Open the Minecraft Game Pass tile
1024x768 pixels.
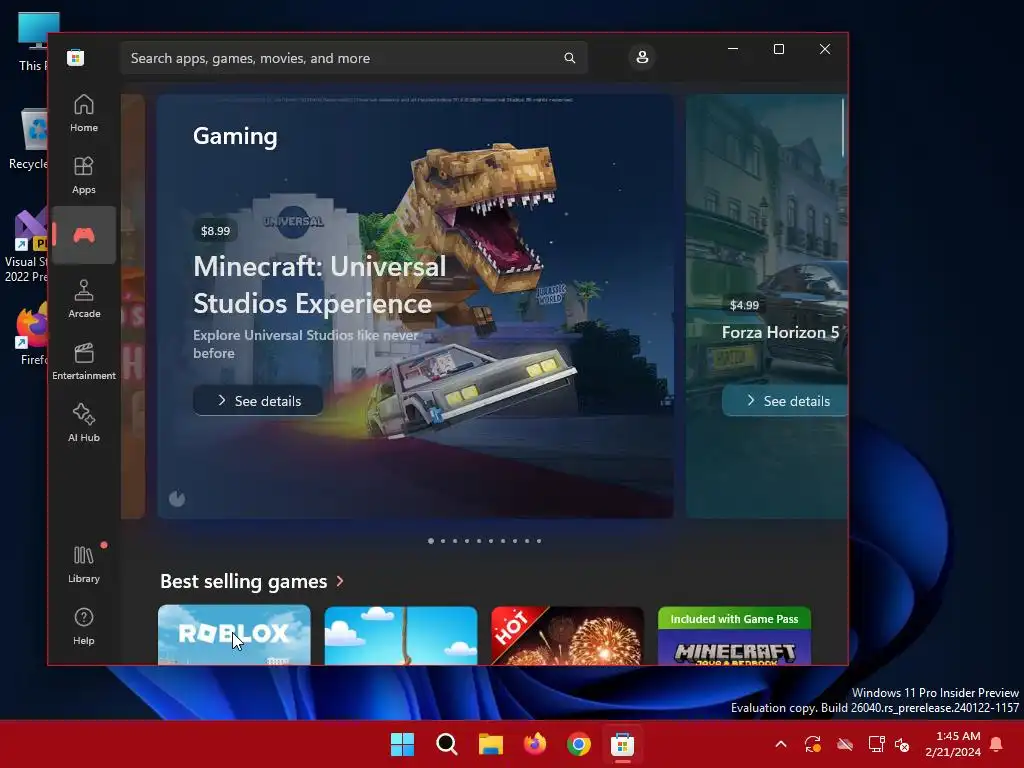click(x=734, y=635)
